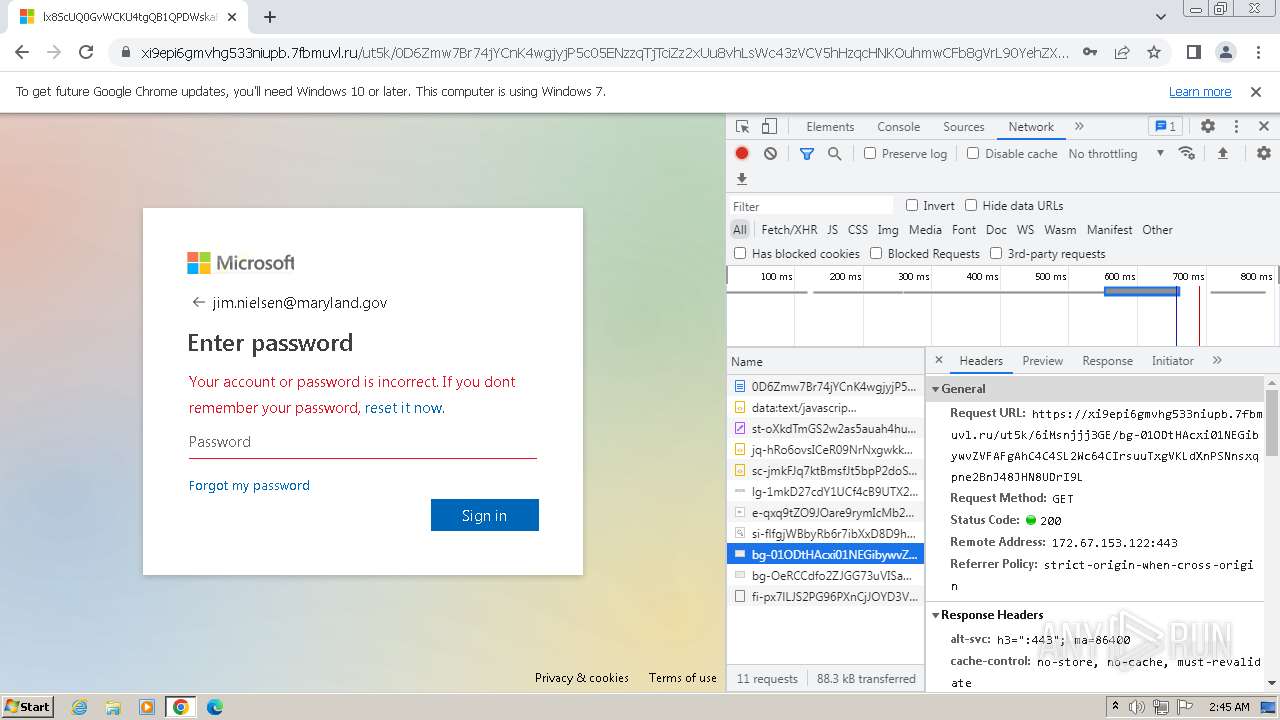Open DevTools three-dot customize menu

pyautogui.click(x=1236, y=127)
